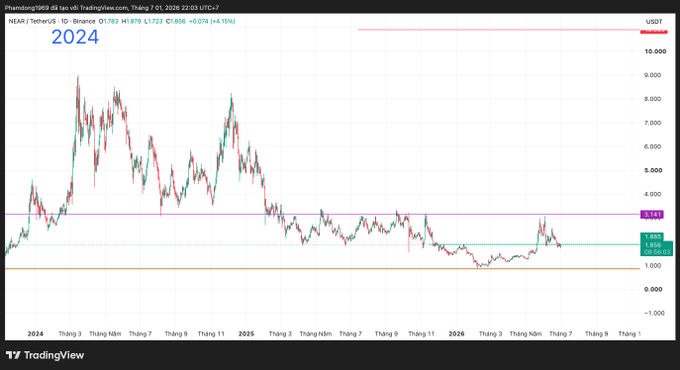This screenshot has width=680, height=370.
Task: Click the large blue 2024 annotation
Action: (x=75, y=37)
